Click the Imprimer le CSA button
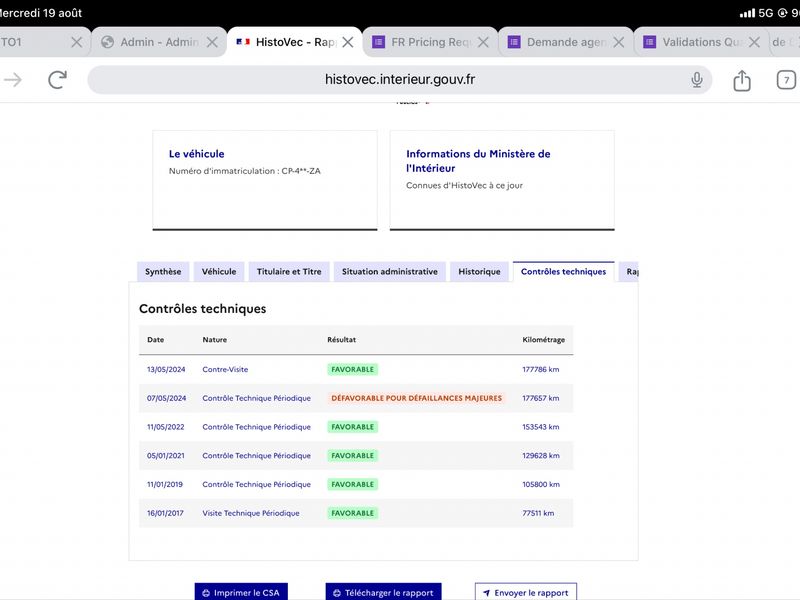The width and height of the screenshot is (800, 600). (x=241, y=592)
